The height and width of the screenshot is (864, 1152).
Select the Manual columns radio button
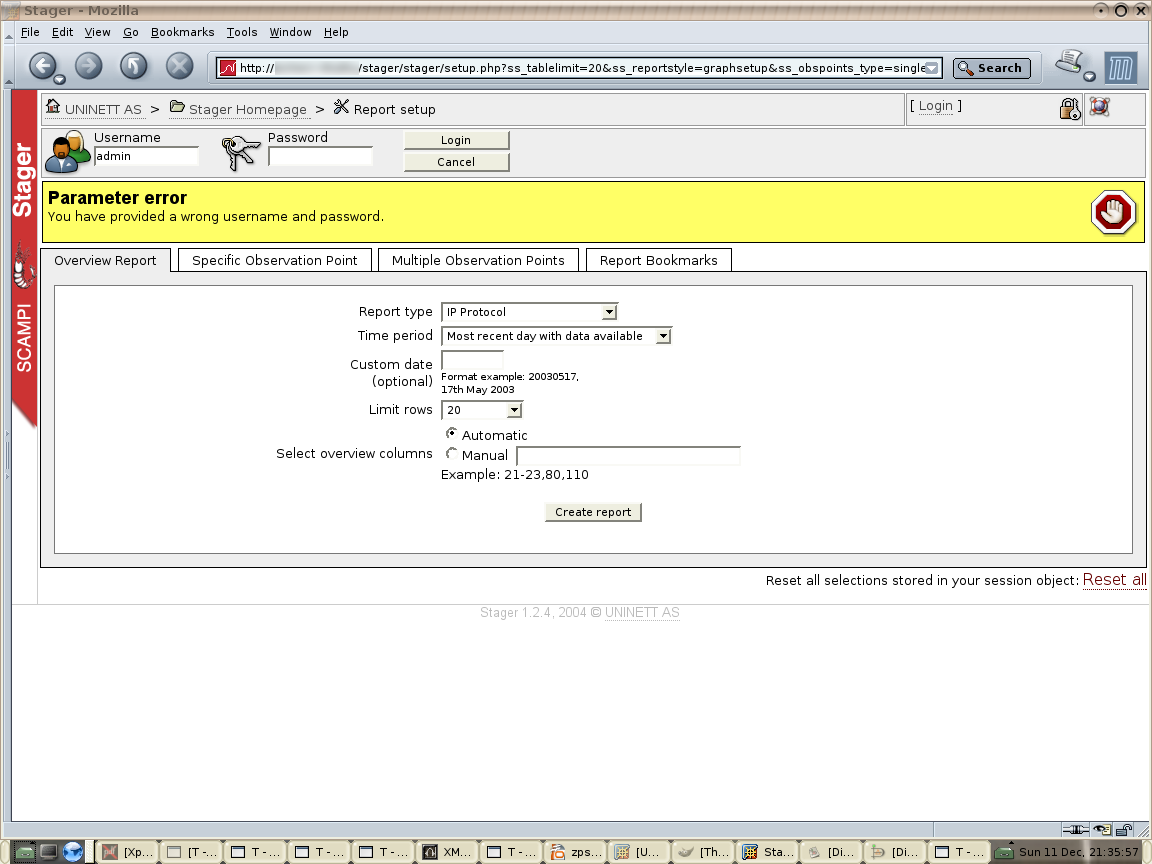pyautogui.click(x=452, y=453)
